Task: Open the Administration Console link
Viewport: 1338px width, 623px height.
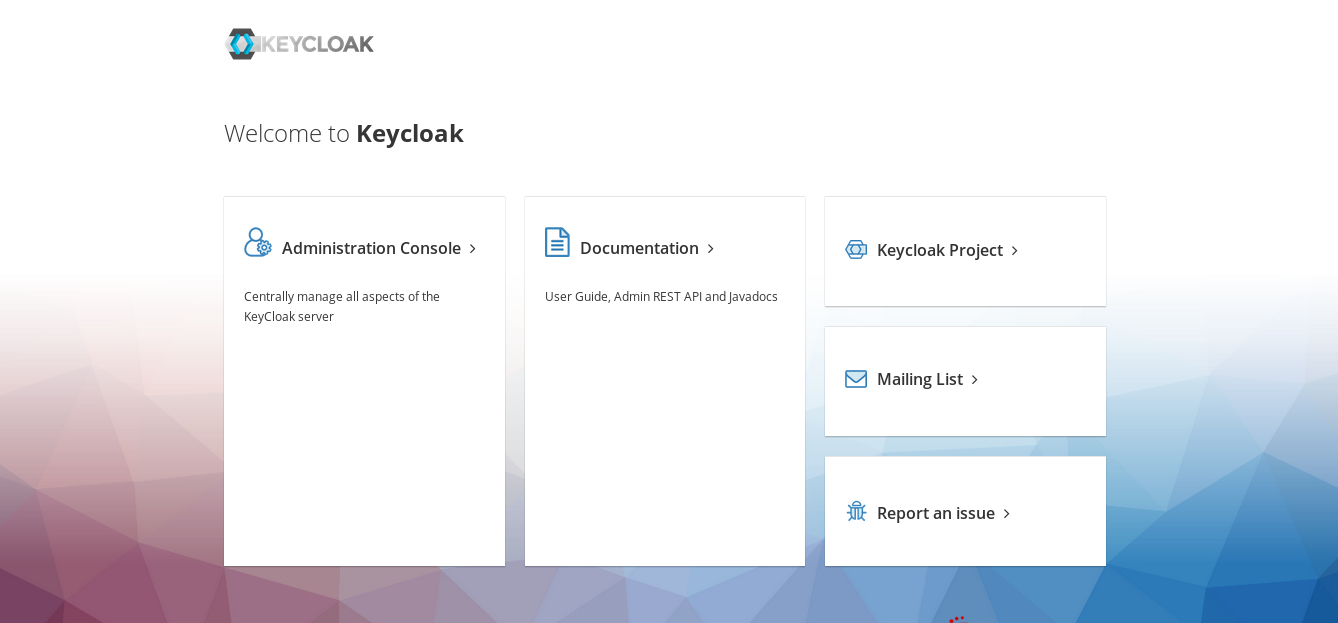Action: tap(371, 248)
